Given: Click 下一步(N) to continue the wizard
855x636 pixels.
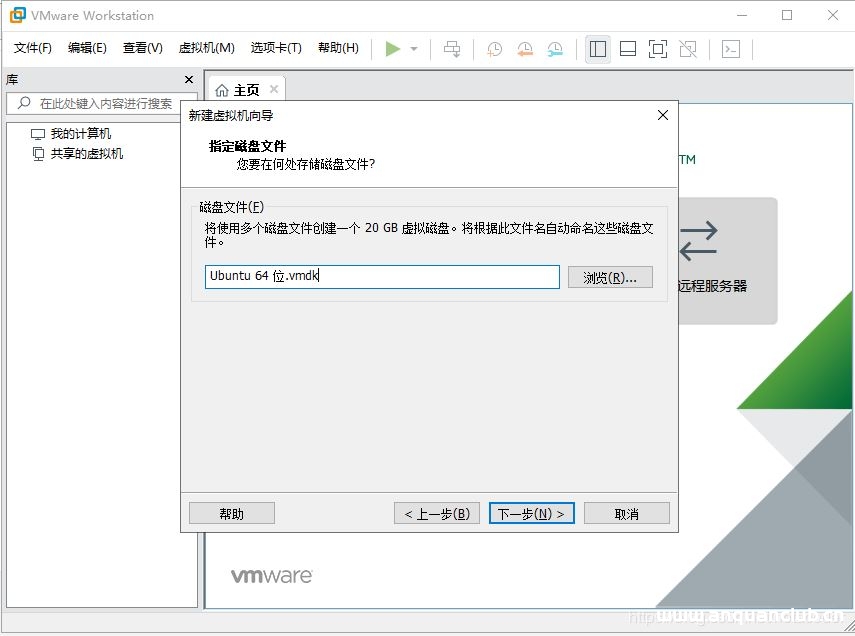Looking at the screenshot, I should (x=531, y=512).
